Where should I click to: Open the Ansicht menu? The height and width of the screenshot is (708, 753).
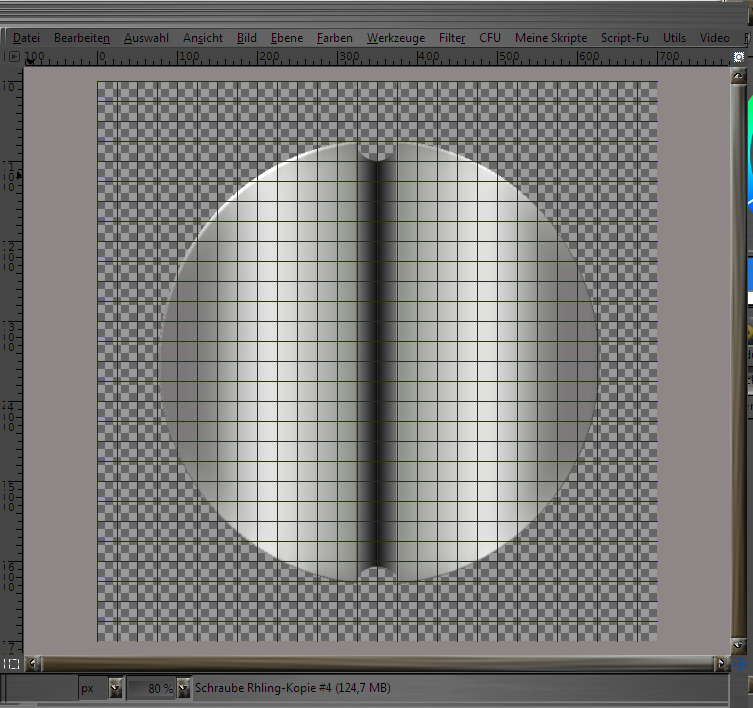point(203,38)
